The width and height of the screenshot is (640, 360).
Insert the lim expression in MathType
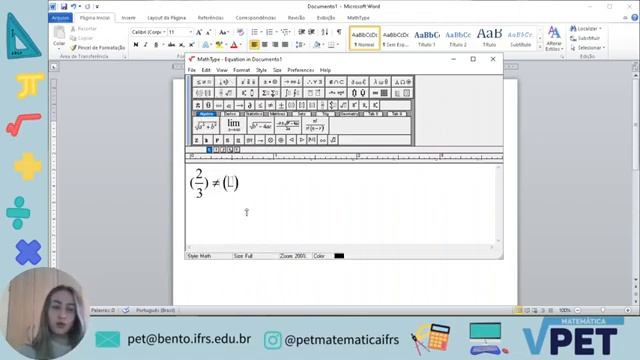click(233, 125)
